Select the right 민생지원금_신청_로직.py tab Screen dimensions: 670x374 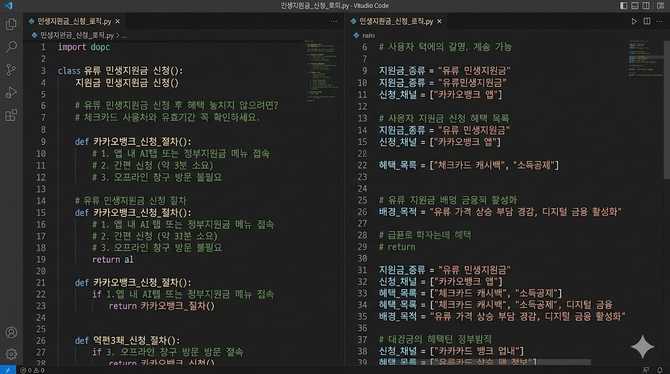tap(397, 21)
